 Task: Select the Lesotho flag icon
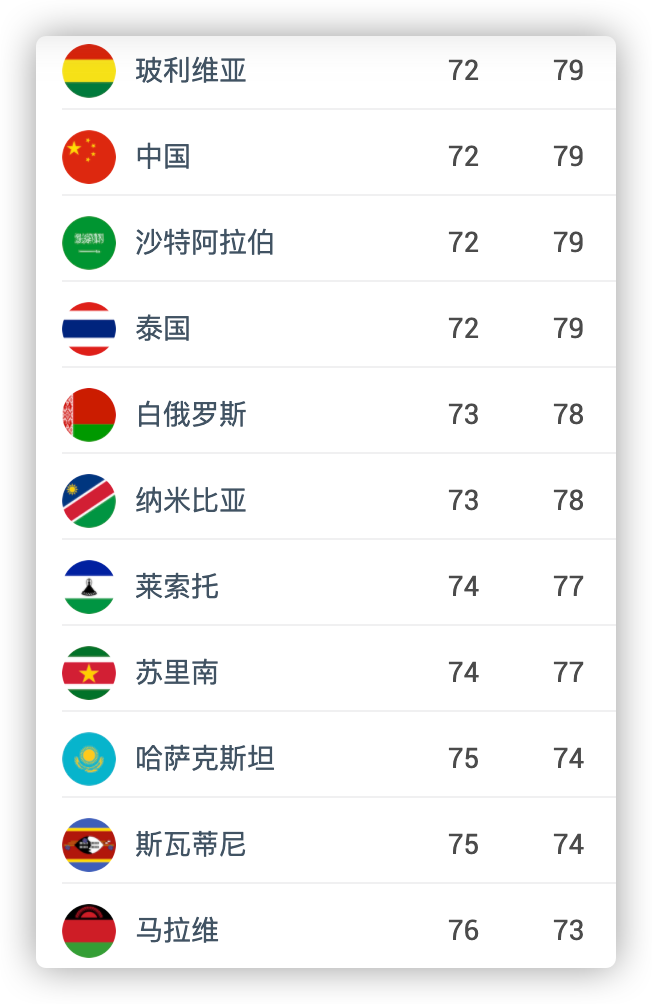[89, 587]
